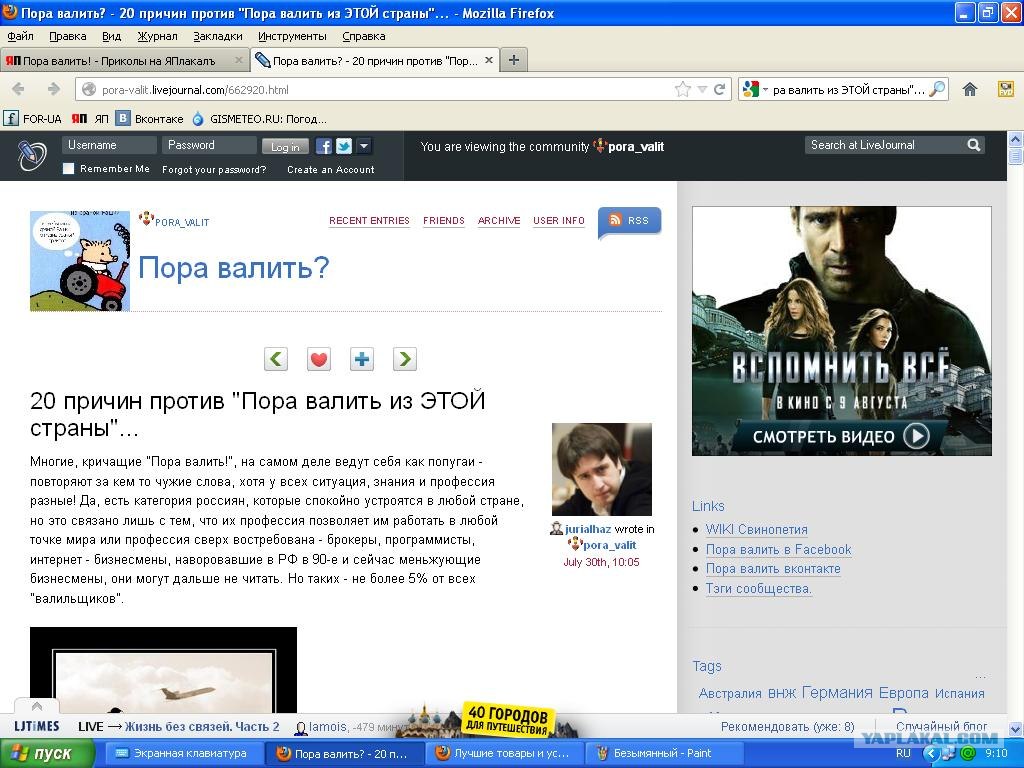The width and height of the screenshot is (1024, 768).
Task: Click LiveJournal search magnifier icon
Action: click(x=973, y=145)
